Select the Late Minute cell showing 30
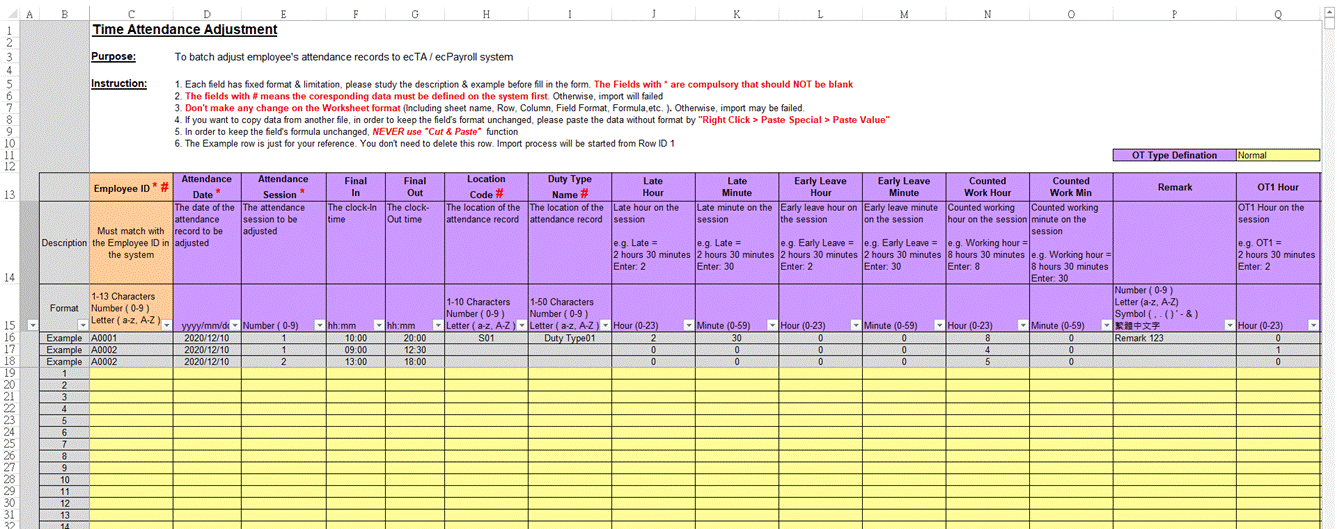 click(736, 339)
